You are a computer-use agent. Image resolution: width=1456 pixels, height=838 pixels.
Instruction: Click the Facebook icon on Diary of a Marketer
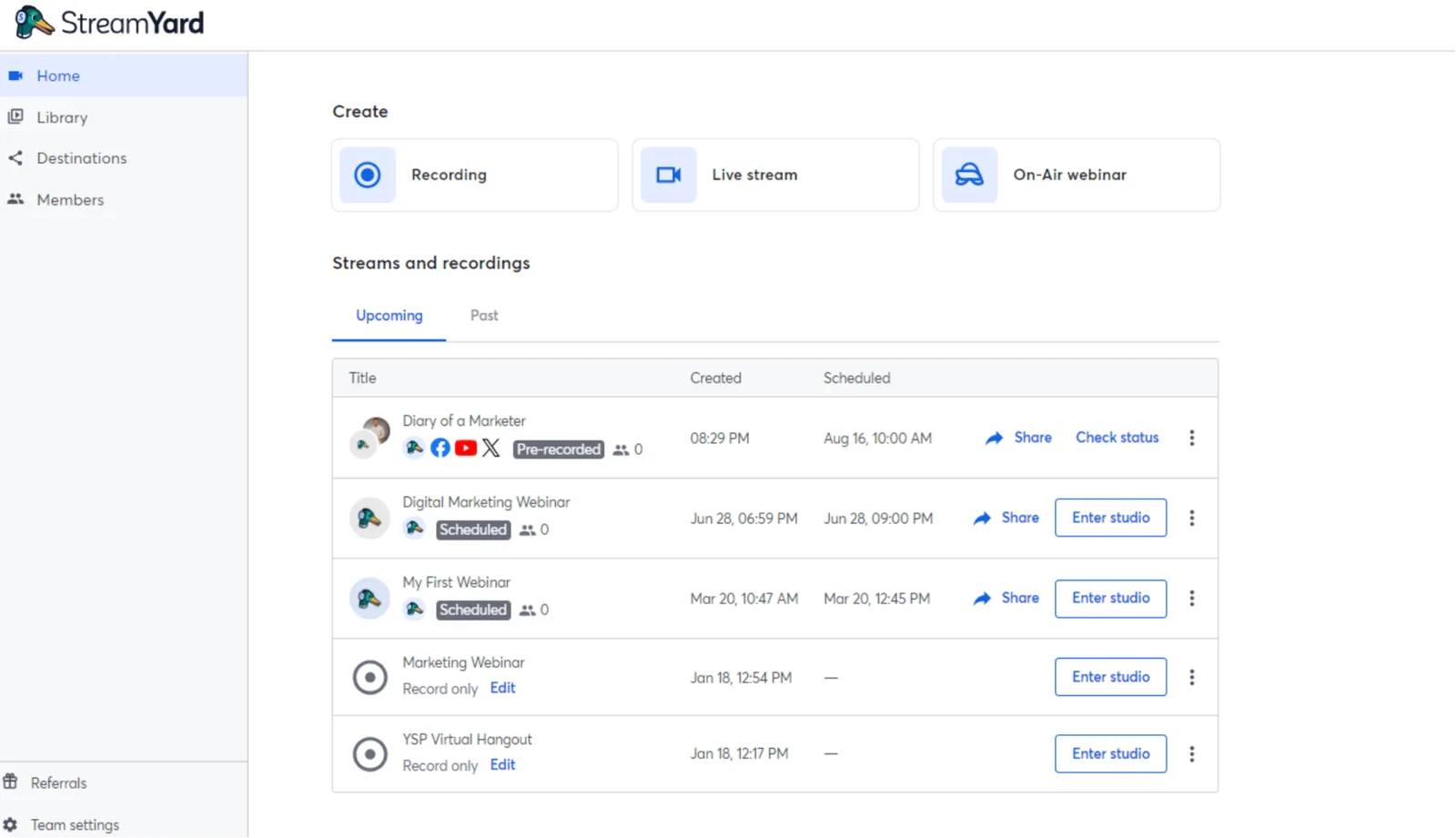[x=440, y=449]
